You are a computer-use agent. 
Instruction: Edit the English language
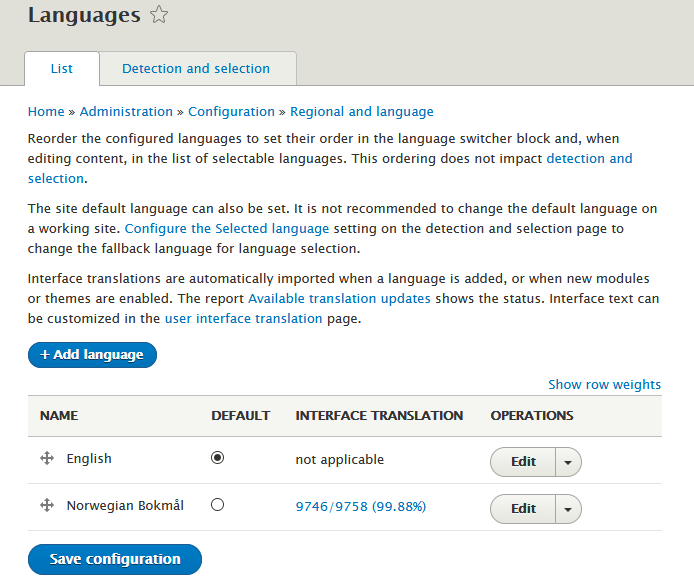tap(523, 462)
